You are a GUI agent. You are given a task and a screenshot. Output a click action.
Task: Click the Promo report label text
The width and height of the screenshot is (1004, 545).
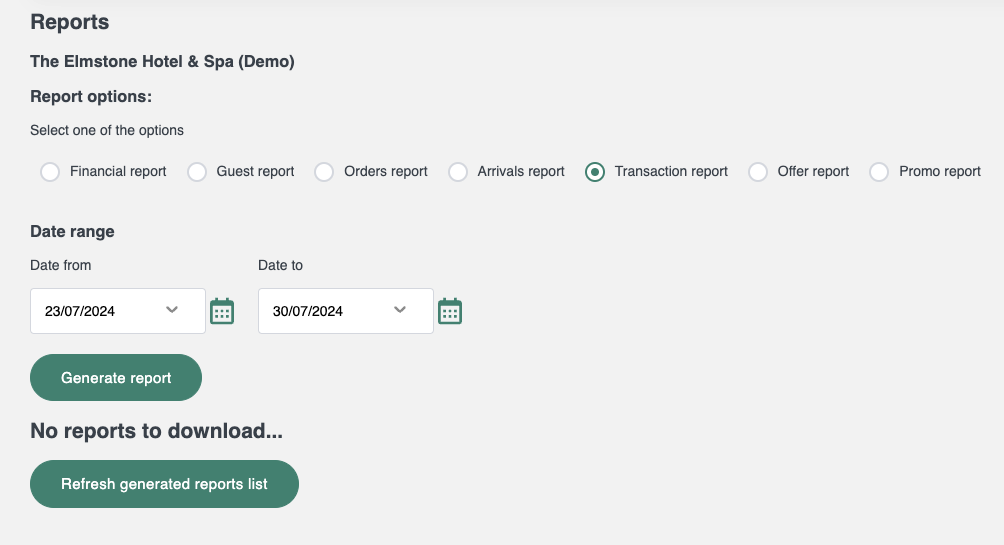[x=939, y=172]
